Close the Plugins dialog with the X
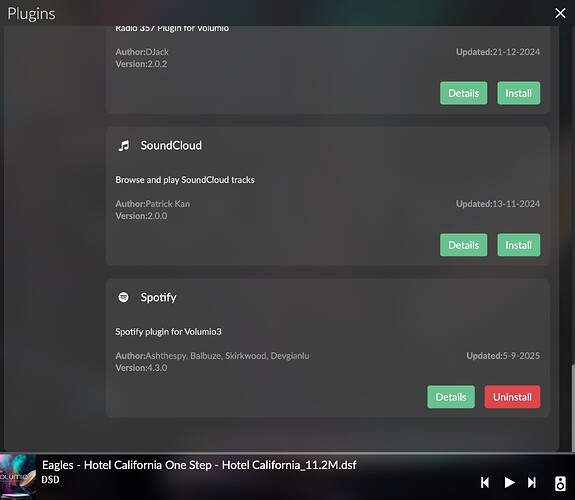This screenshot has height=500, width=575. [x=560, y=13]
